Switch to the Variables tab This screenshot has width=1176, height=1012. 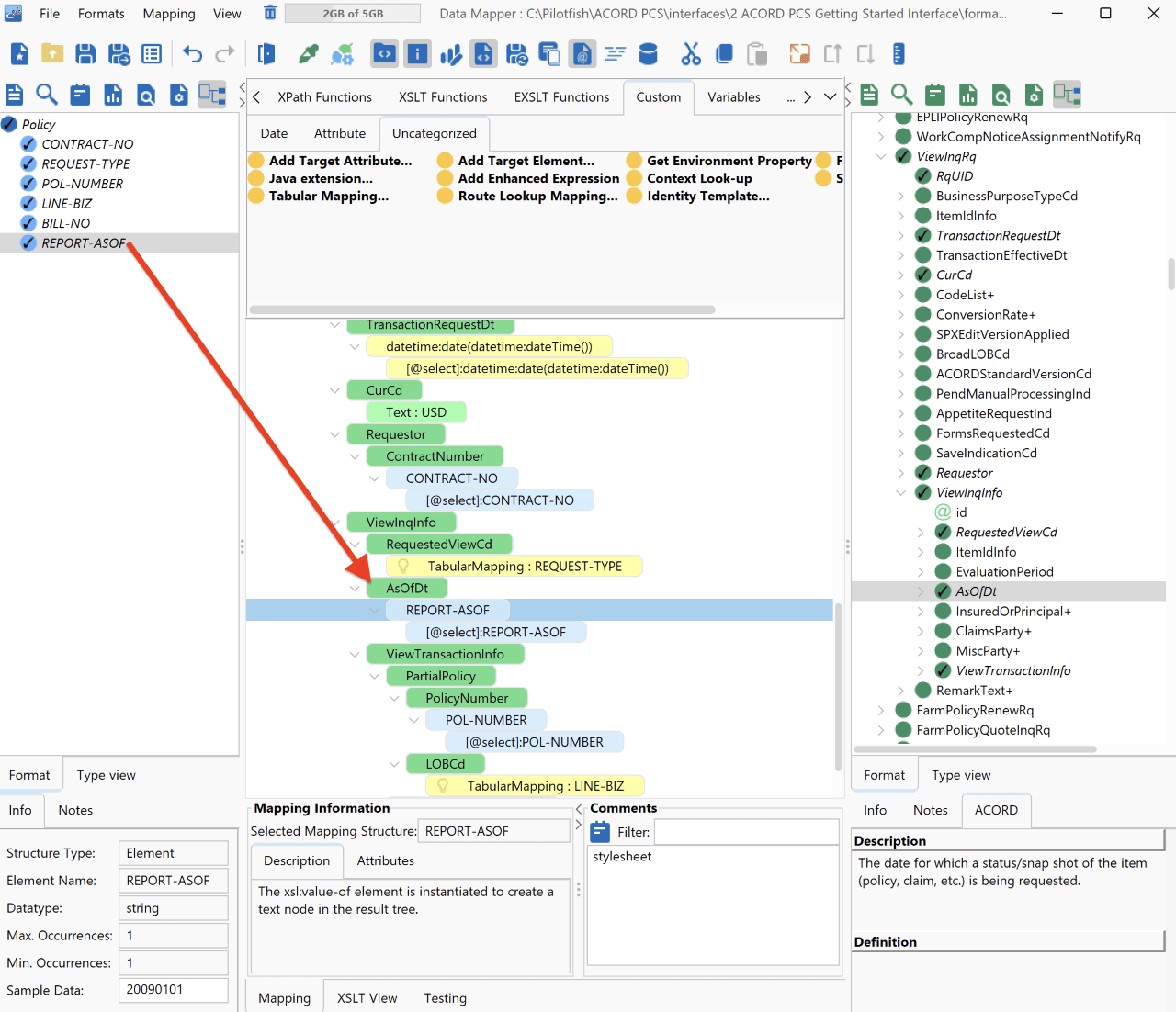[x=734, y=96]
